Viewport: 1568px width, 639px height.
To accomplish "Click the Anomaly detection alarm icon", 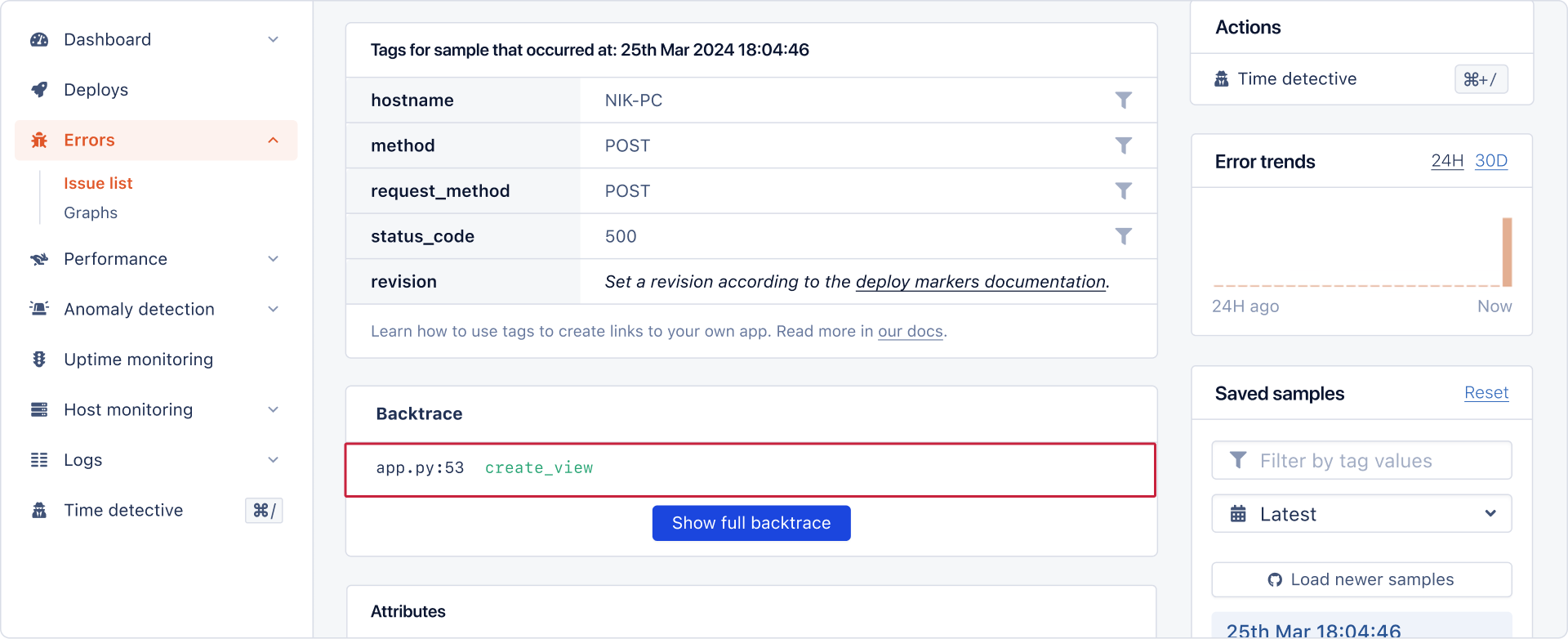I will (x=39, y=309).
